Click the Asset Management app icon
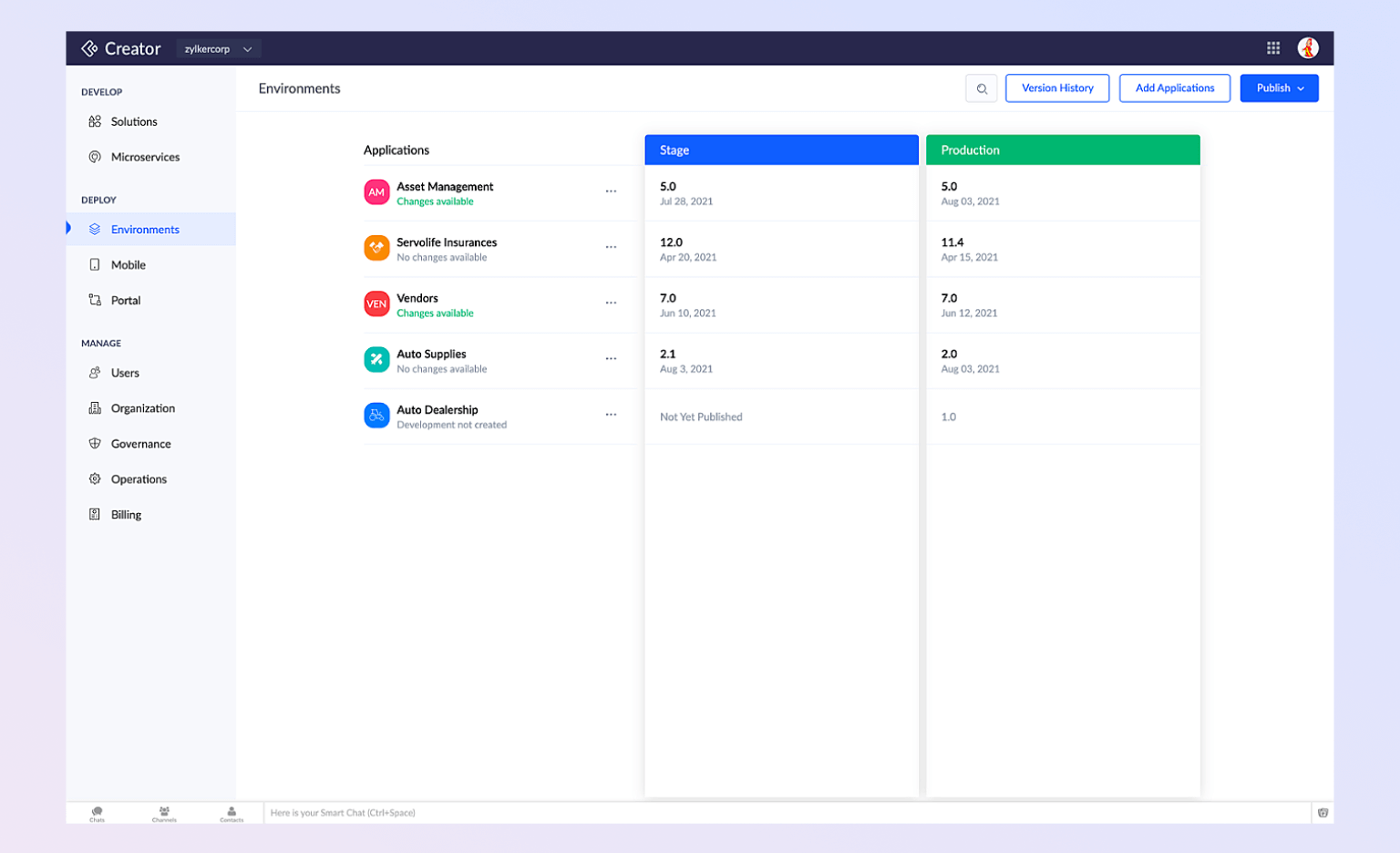This screenshot has width=1400, height=853. [376, 192]
